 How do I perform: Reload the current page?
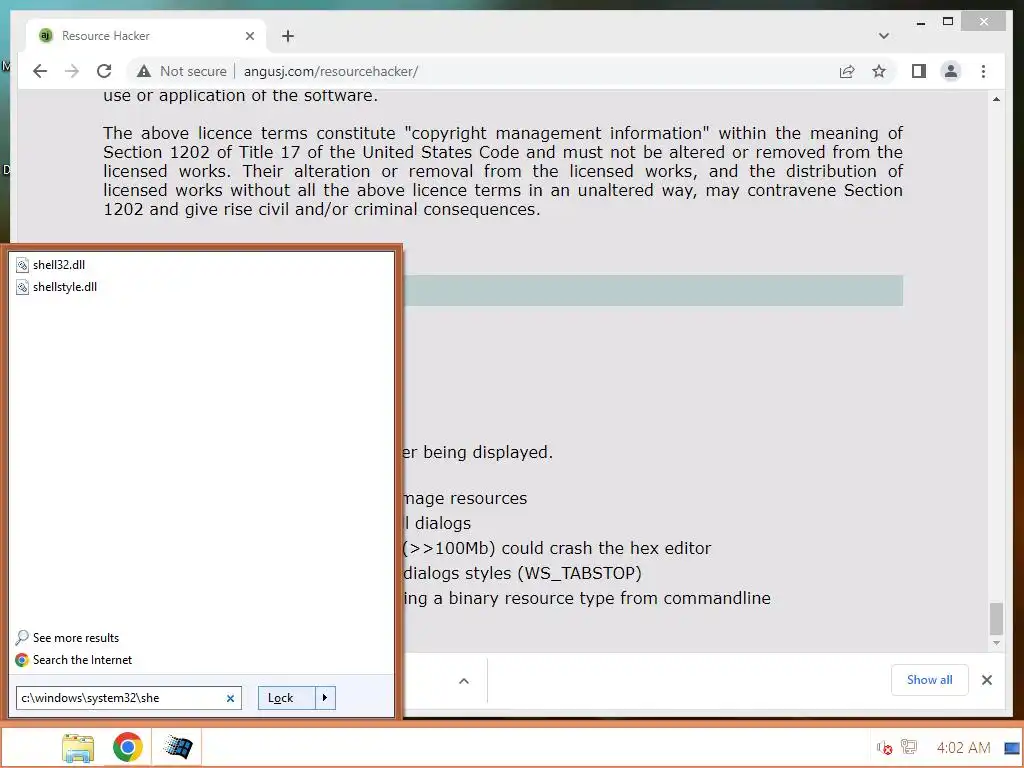coord(104,71)
